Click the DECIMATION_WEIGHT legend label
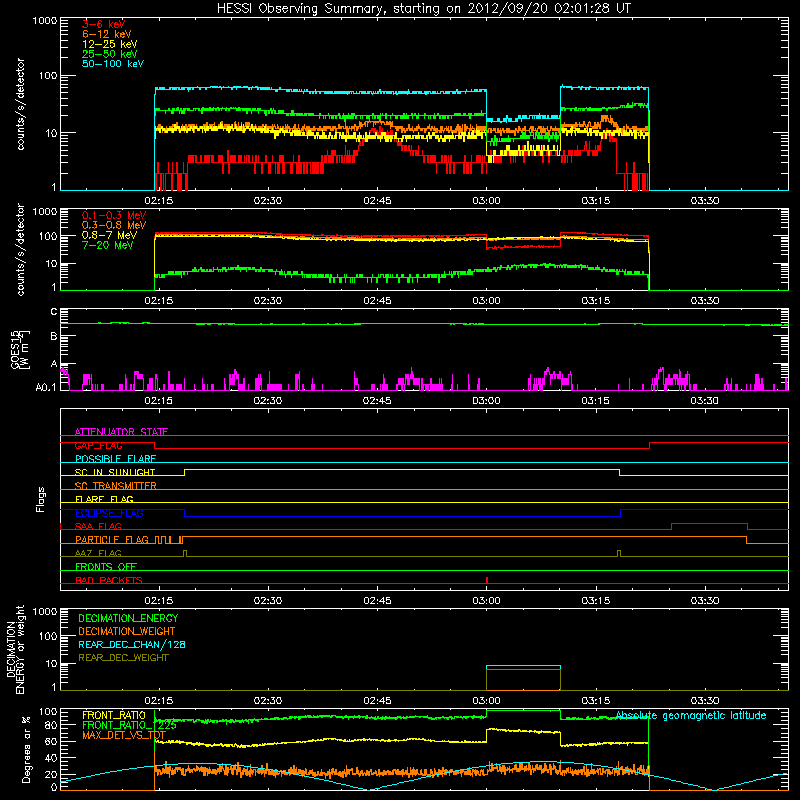800x800 pixels. 127,632
